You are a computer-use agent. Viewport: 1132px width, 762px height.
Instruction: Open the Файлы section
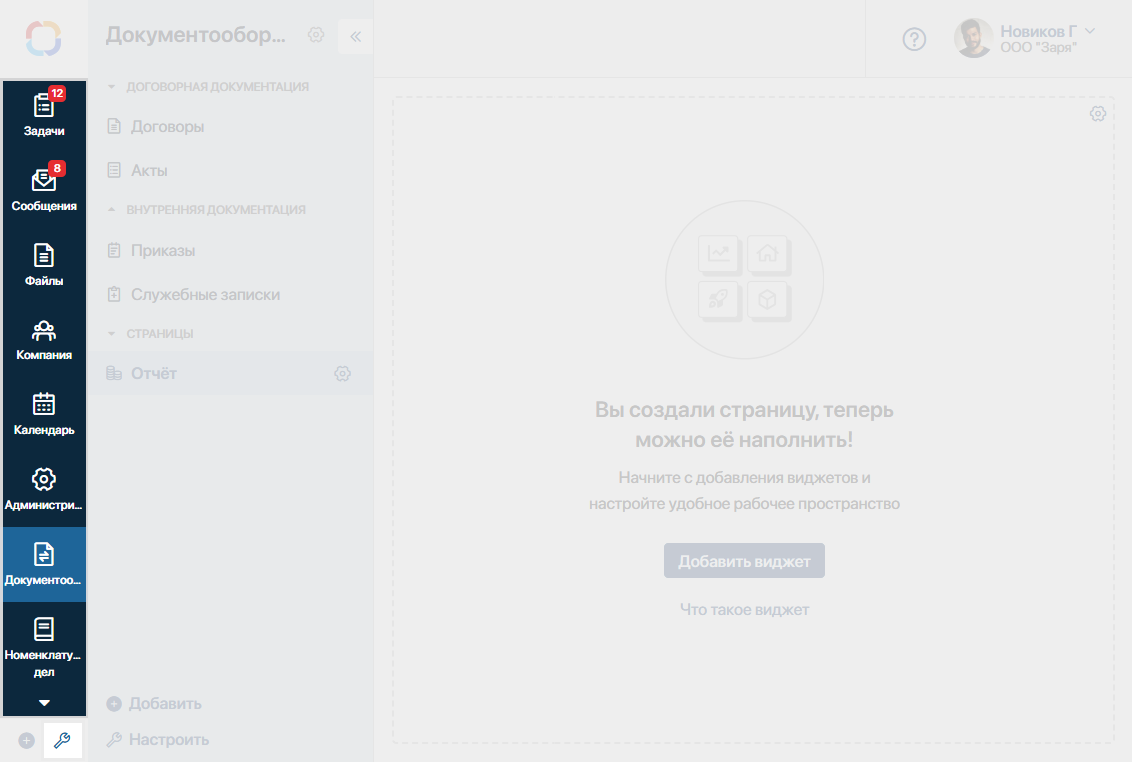point(44,265)
